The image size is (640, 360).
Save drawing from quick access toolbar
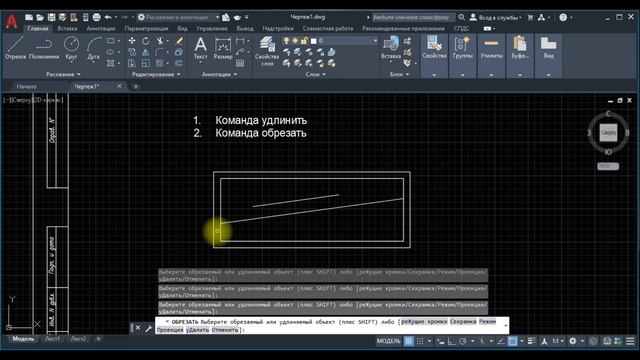coord(51,17)
